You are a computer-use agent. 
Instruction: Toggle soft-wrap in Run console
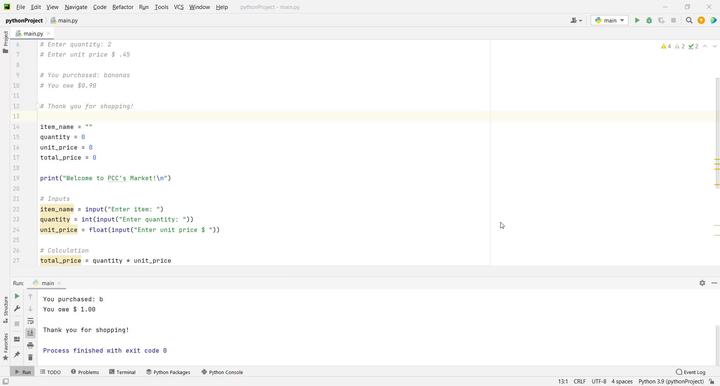(30, 321)
